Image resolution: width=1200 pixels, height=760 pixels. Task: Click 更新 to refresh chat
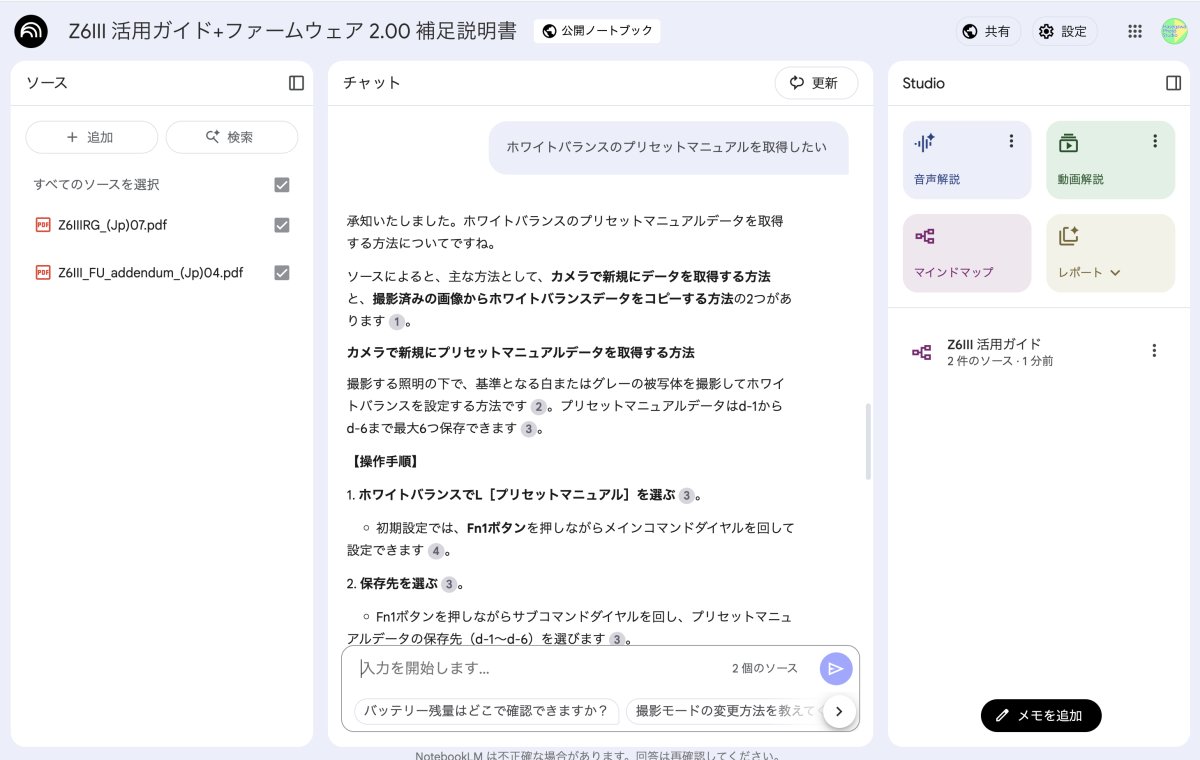coord(816,83)
